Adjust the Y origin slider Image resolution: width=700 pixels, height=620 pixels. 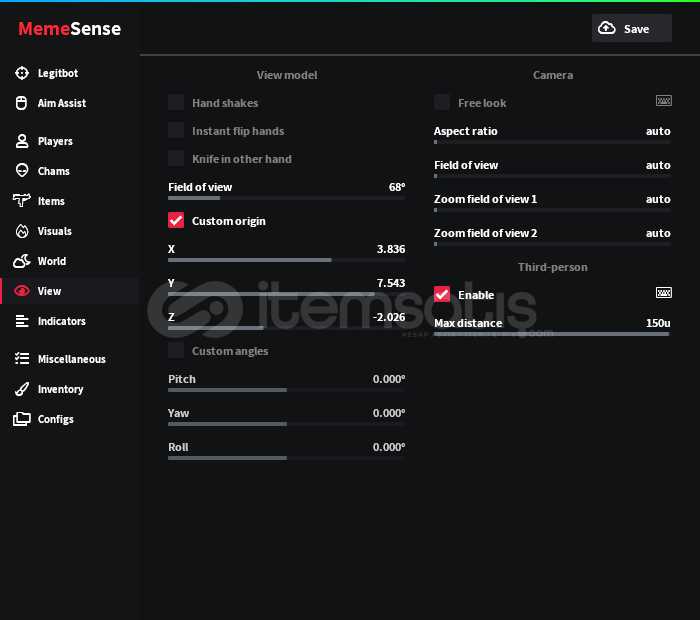[287, 294]
